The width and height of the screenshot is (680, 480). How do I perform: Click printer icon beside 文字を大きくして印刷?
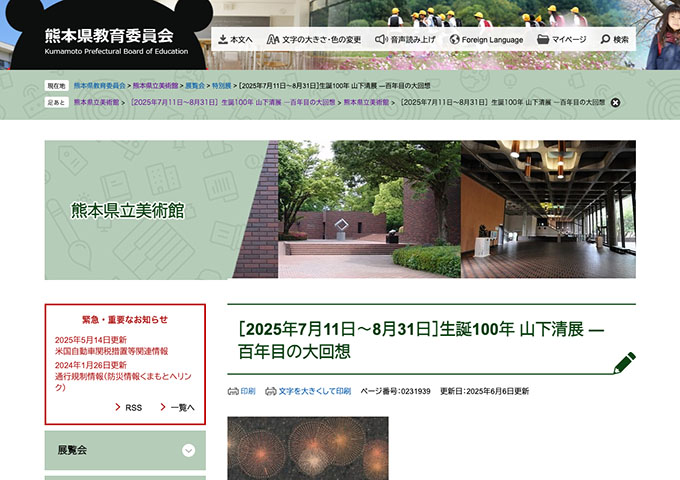pyautogui.click(x=271, y=392)
